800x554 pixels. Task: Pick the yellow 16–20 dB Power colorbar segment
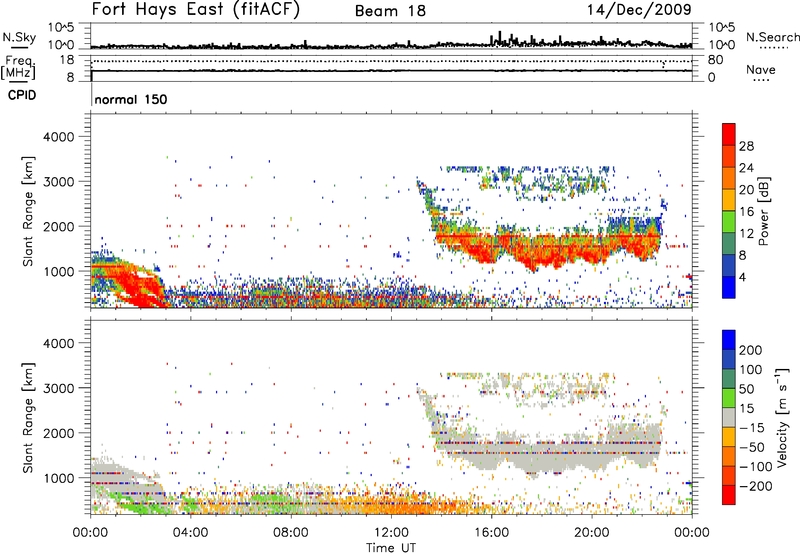[x=729, y=200]
